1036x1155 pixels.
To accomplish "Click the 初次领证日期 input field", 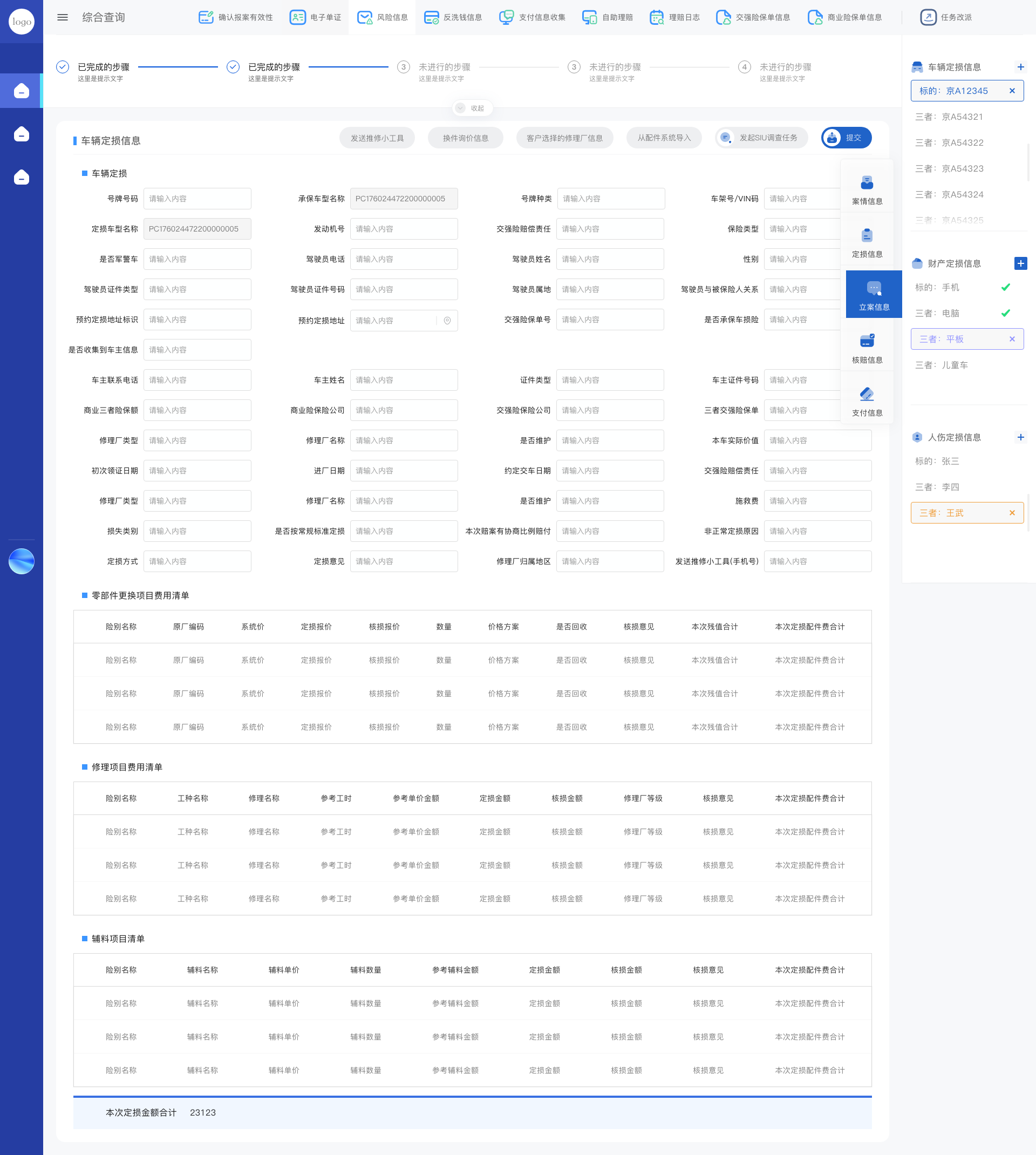I will 197,471.
